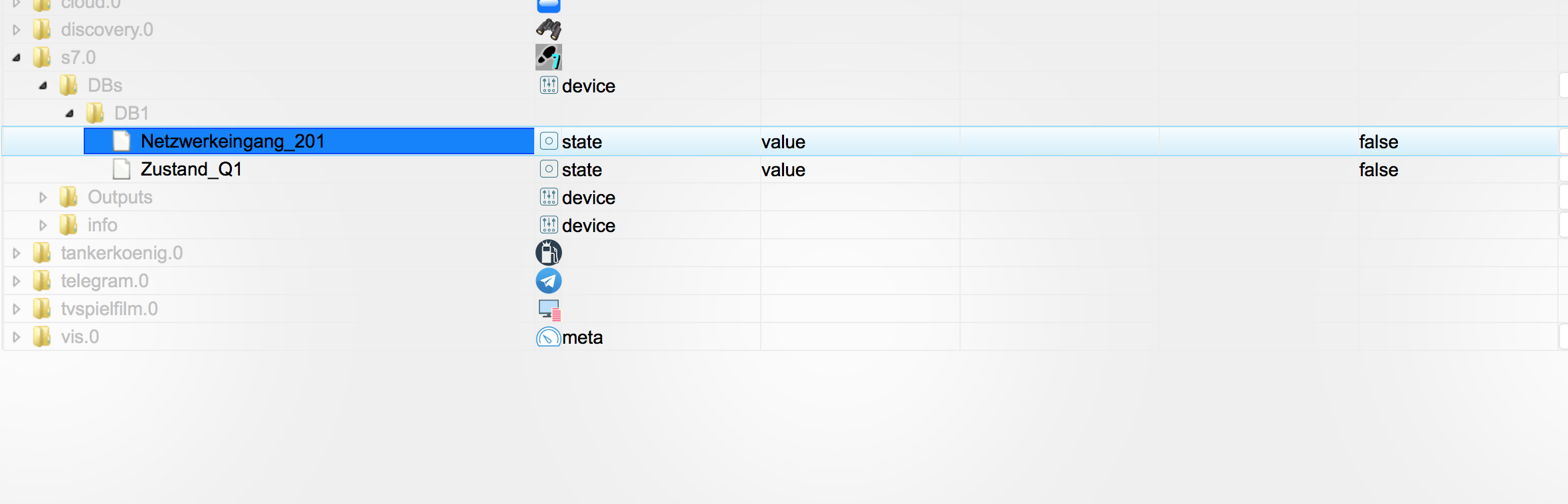
Task: Click the vis.0 gauge meta icon
Action: [x=549, y=337]
